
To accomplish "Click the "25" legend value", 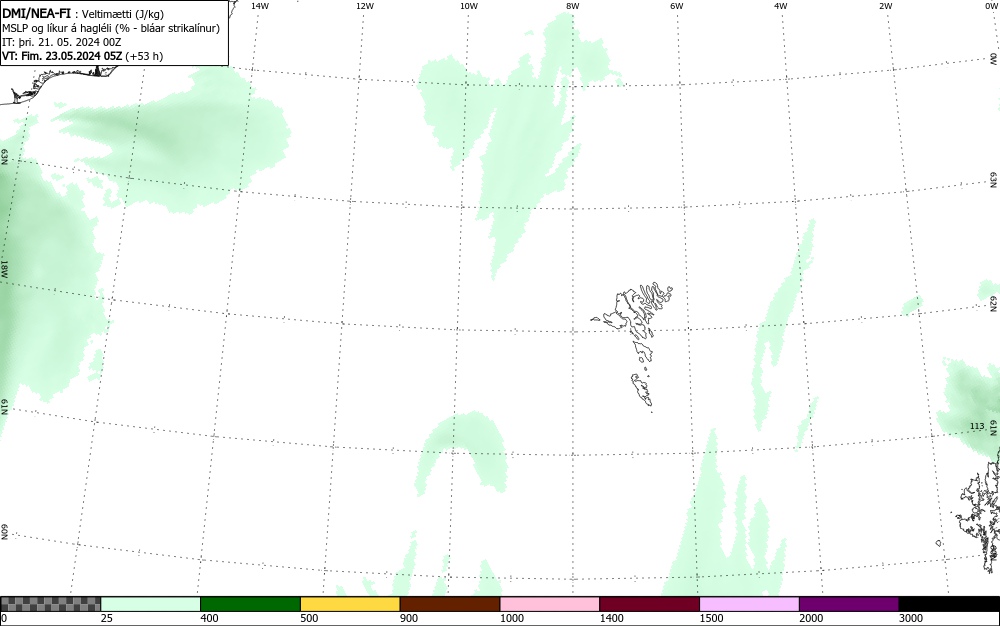I will (107, 618).
